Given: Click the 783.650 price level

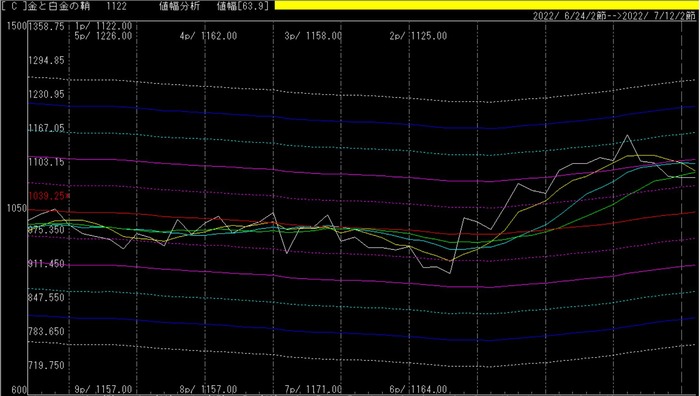Looking at the screenshot, I should point(46,331).
